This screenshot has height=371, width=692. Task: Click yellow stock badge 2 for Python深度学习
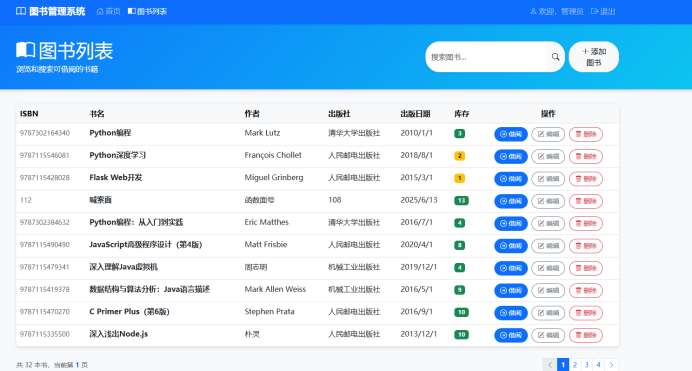(x=459, y=156)
